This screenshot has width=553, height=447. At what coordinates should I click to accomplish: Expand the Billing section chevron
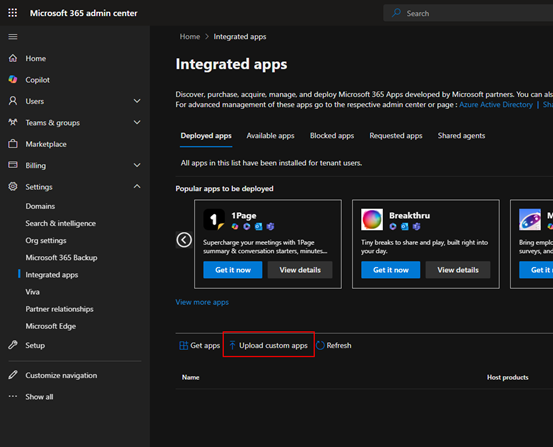point(137,165)
